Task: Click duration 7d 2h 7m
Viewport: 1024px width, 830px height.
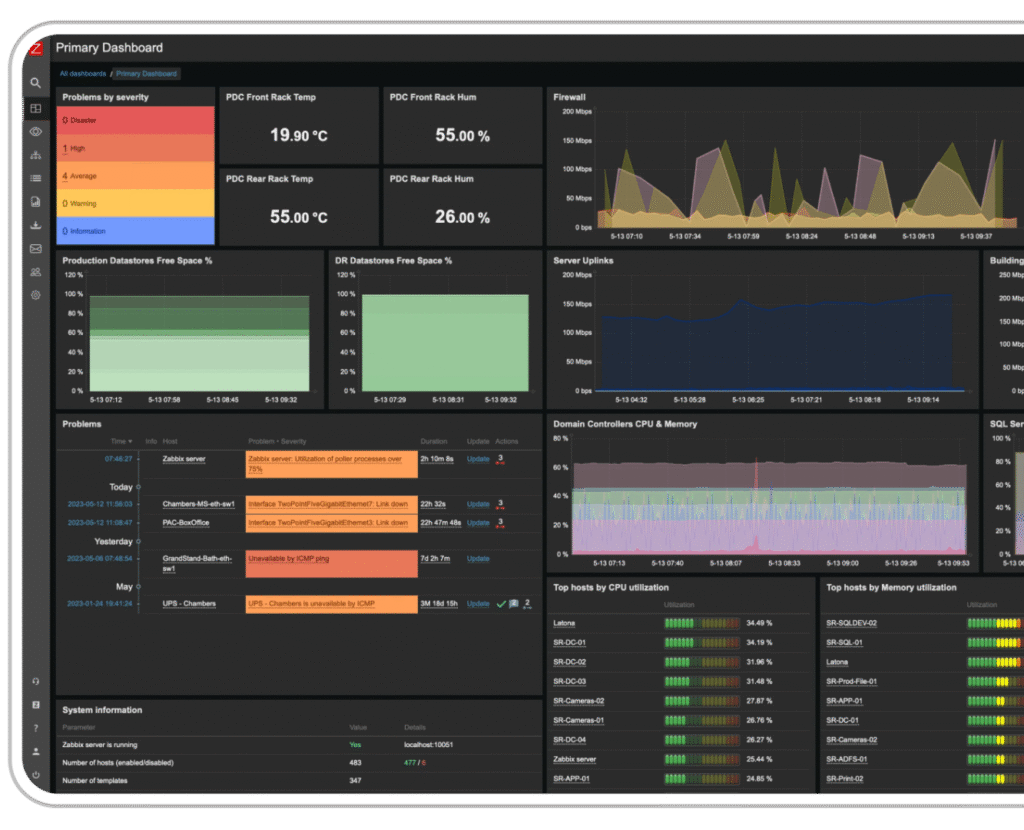Action: coord(435,558)
